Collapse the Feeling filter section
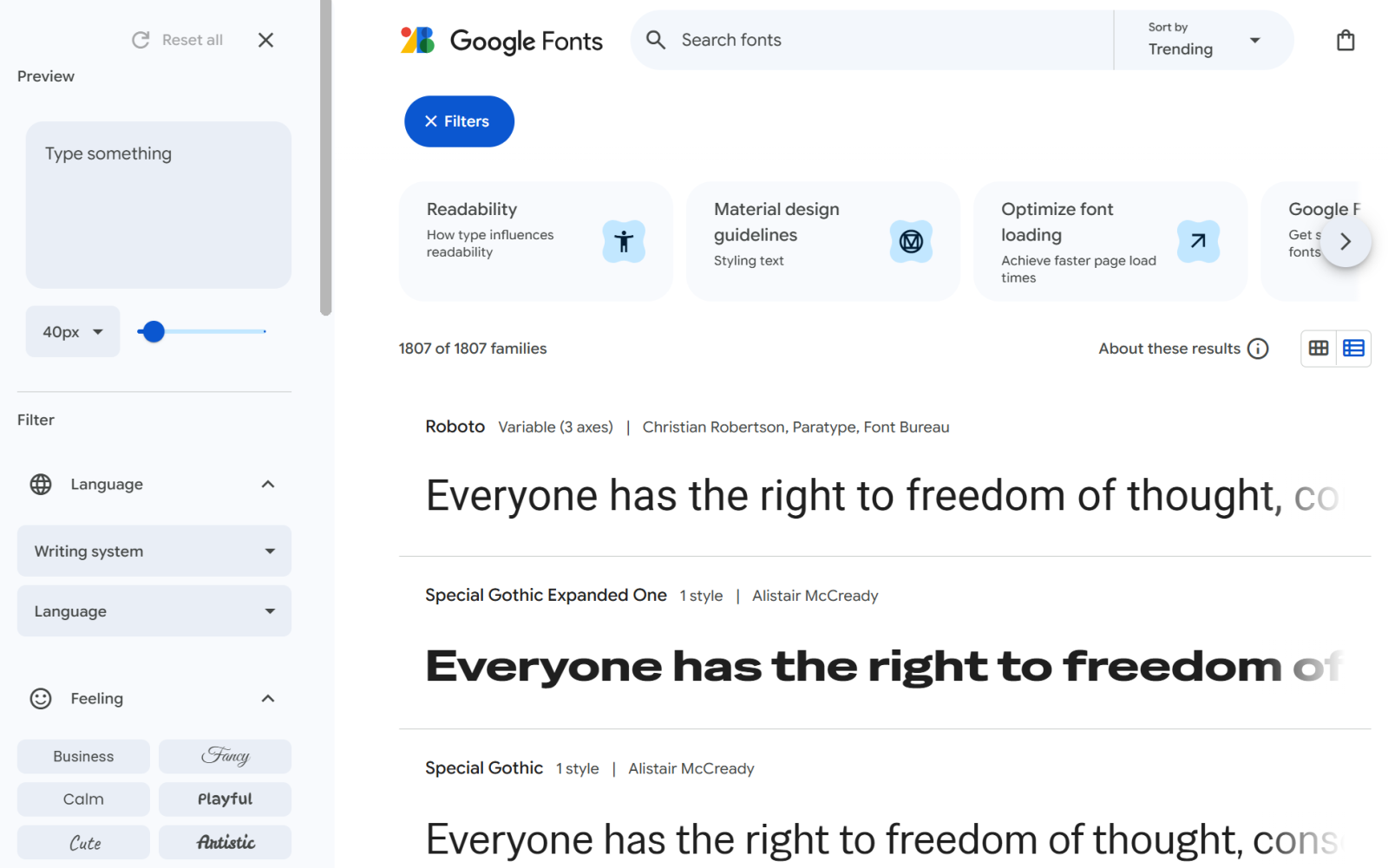This screenshot has width=1388, height=868. [268, 698]
